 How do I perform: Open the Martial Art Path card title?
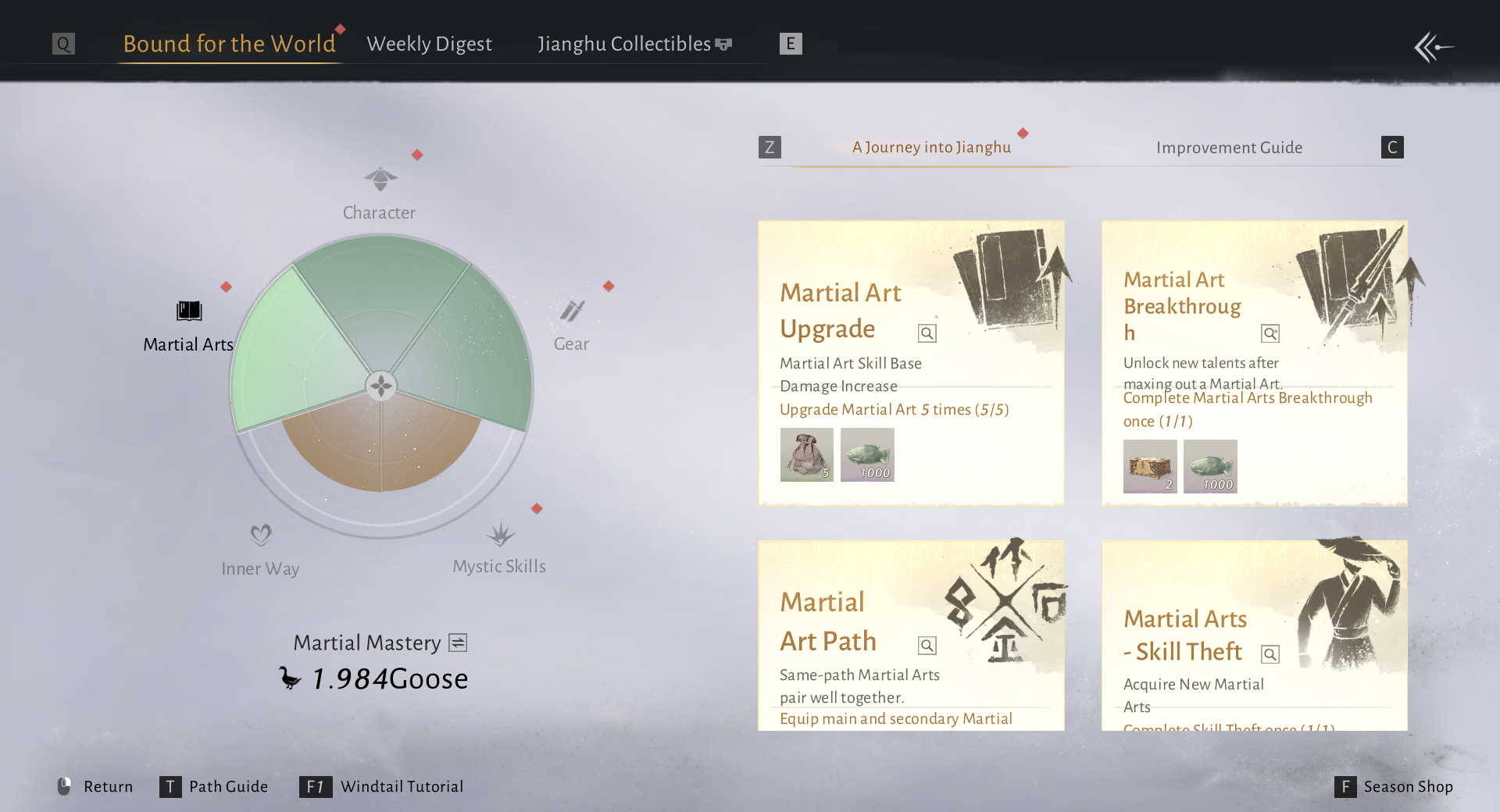828,621
